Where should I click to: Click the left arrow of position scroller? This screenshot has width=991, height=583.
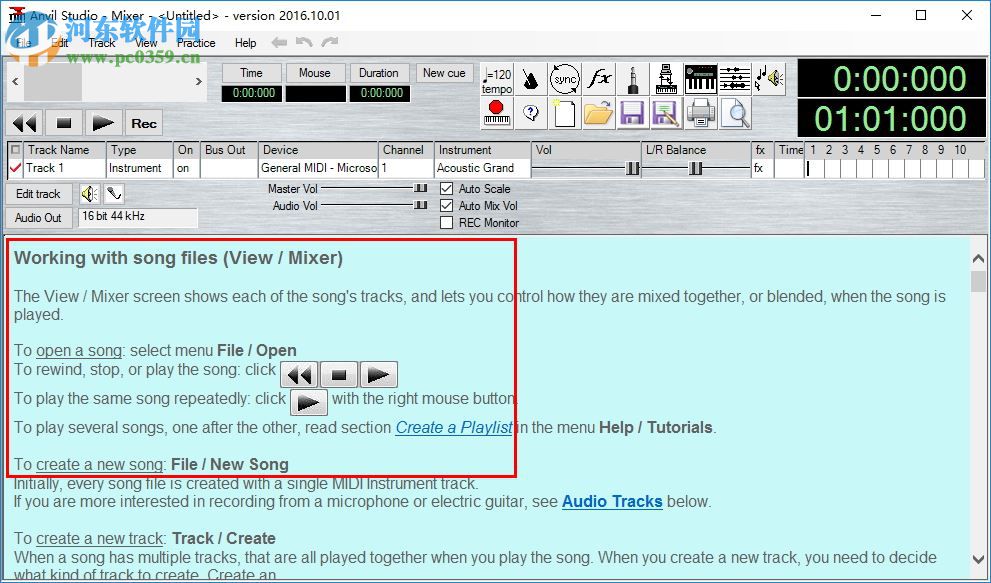(15, 82)
